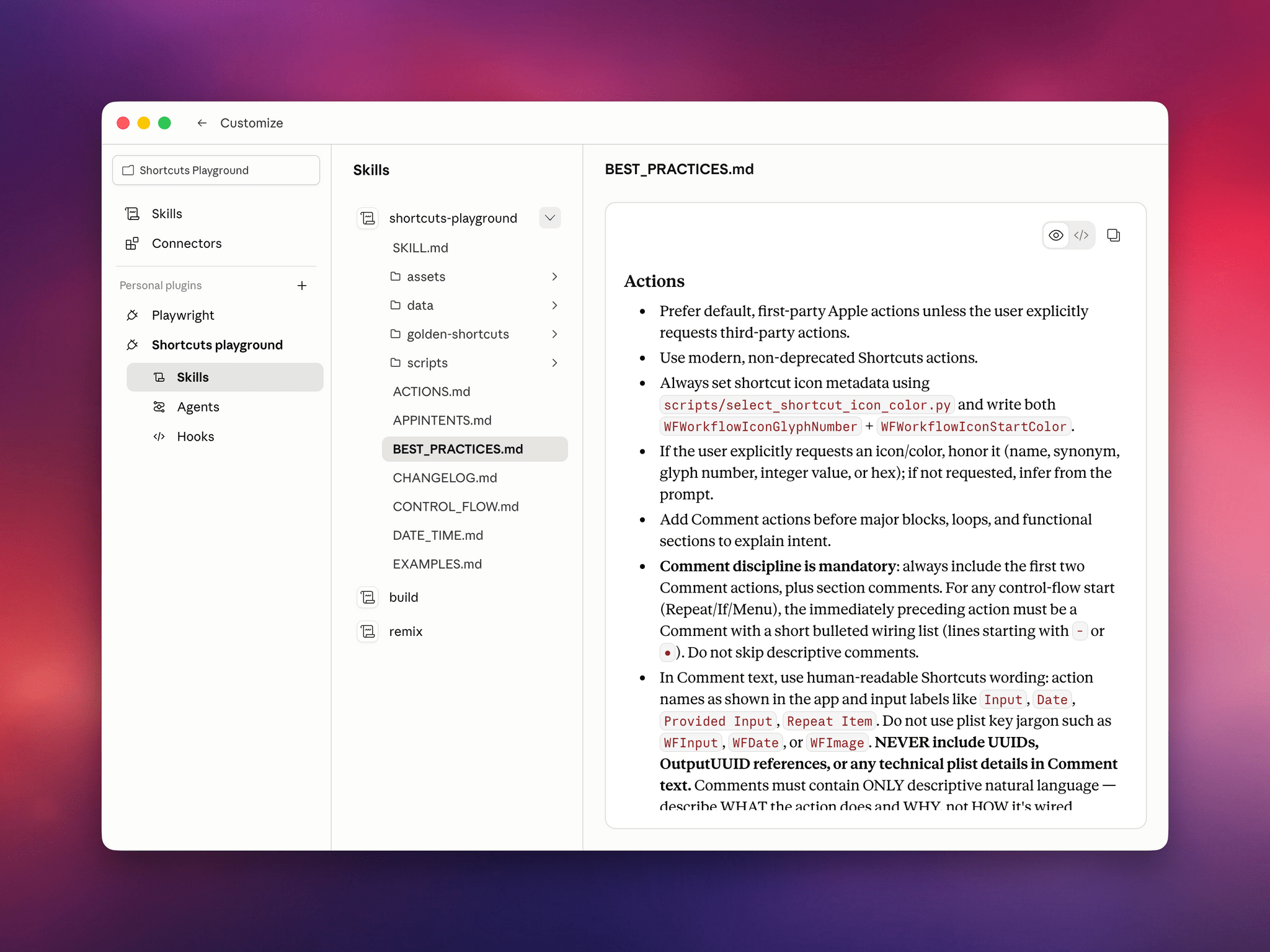Switch to rendered preview eye view
Viewport: 1270px width, 952px height.
click(x=1056, y=236)
